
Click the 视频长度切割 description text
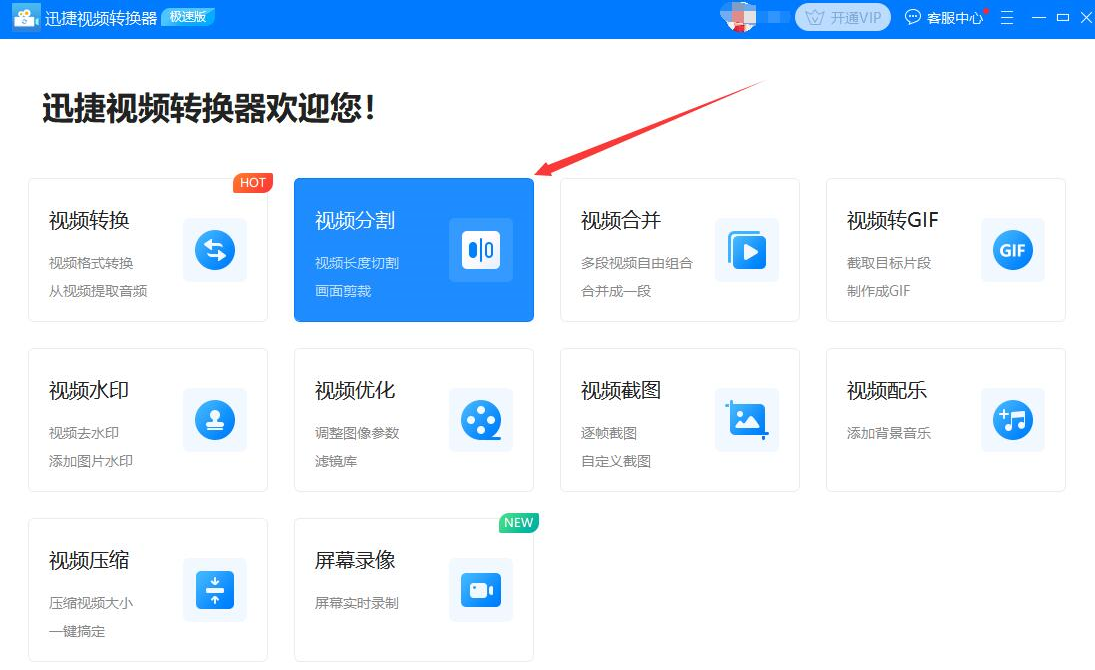tap(357, 263)
